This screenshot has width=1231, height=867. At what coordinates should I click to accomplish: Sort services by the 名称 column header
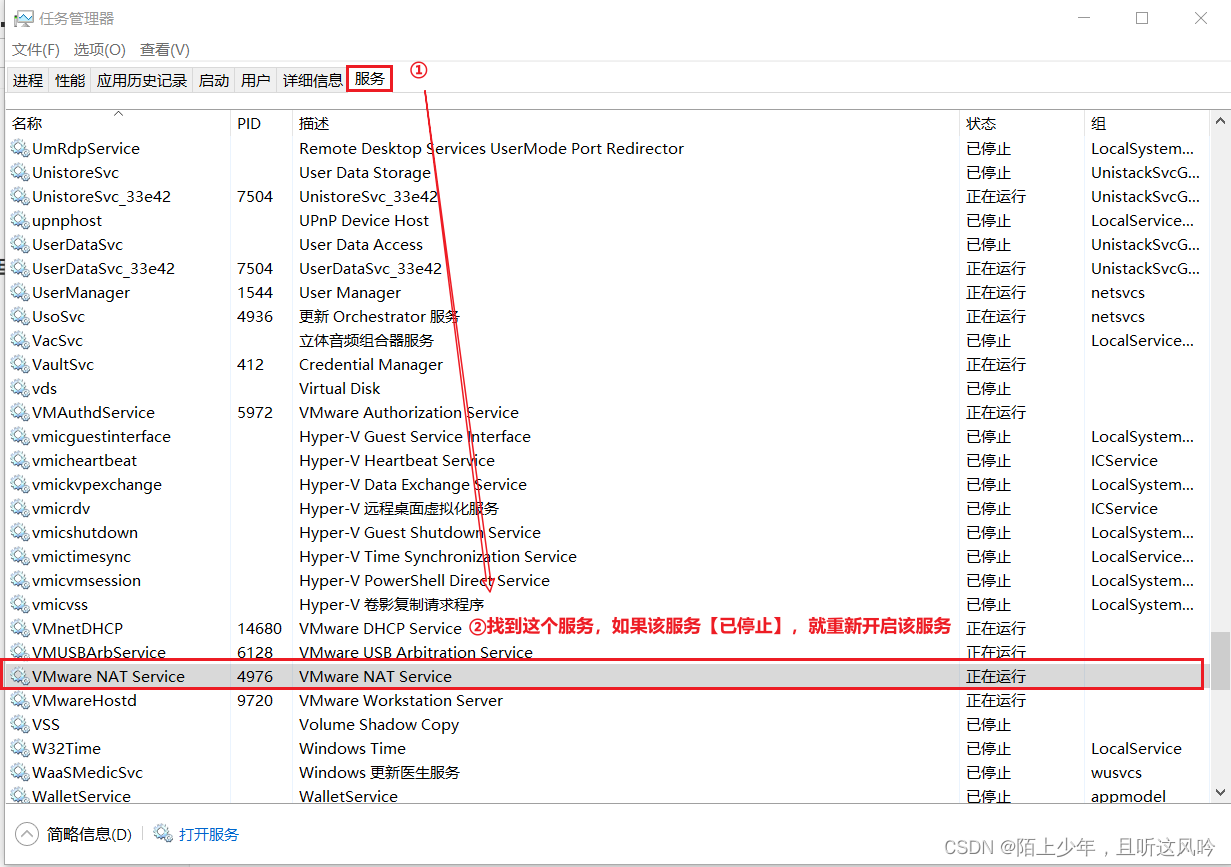click(x=117, y=123)
